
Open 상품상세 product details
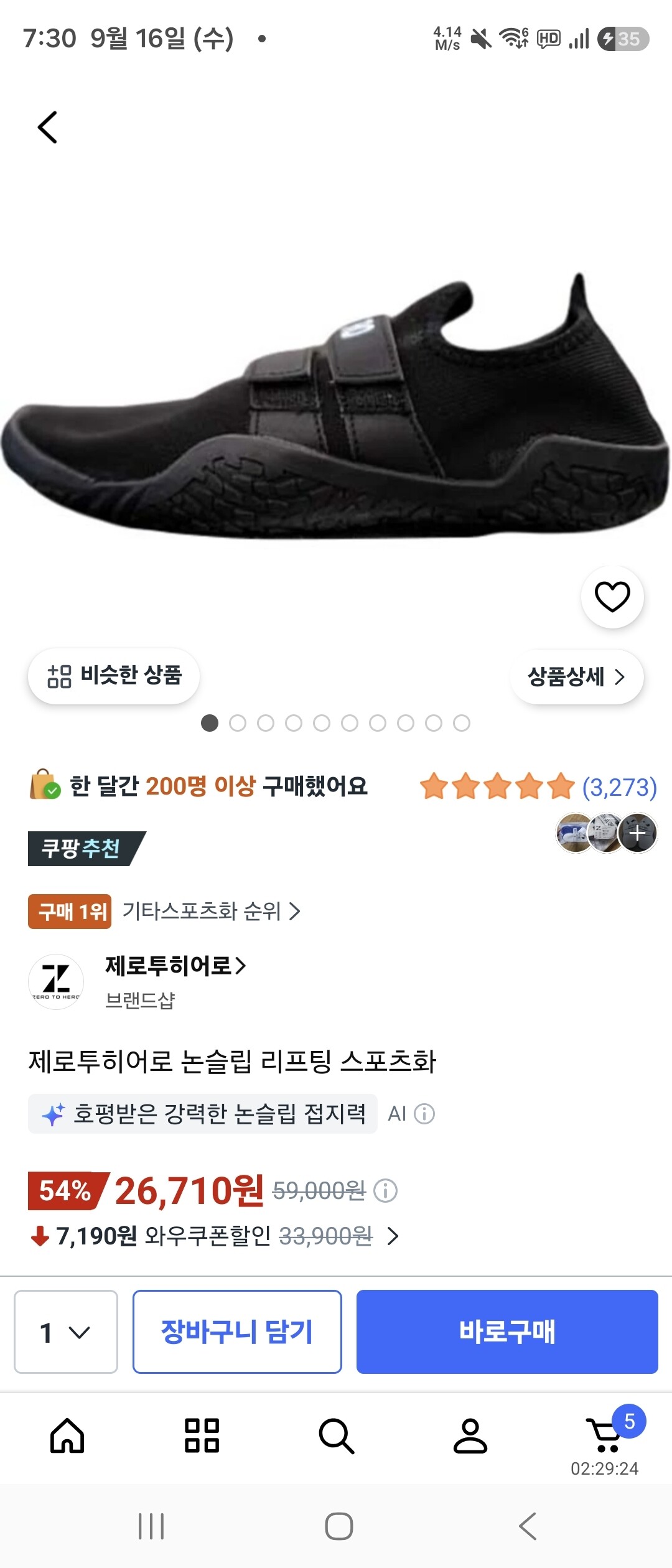577,677
